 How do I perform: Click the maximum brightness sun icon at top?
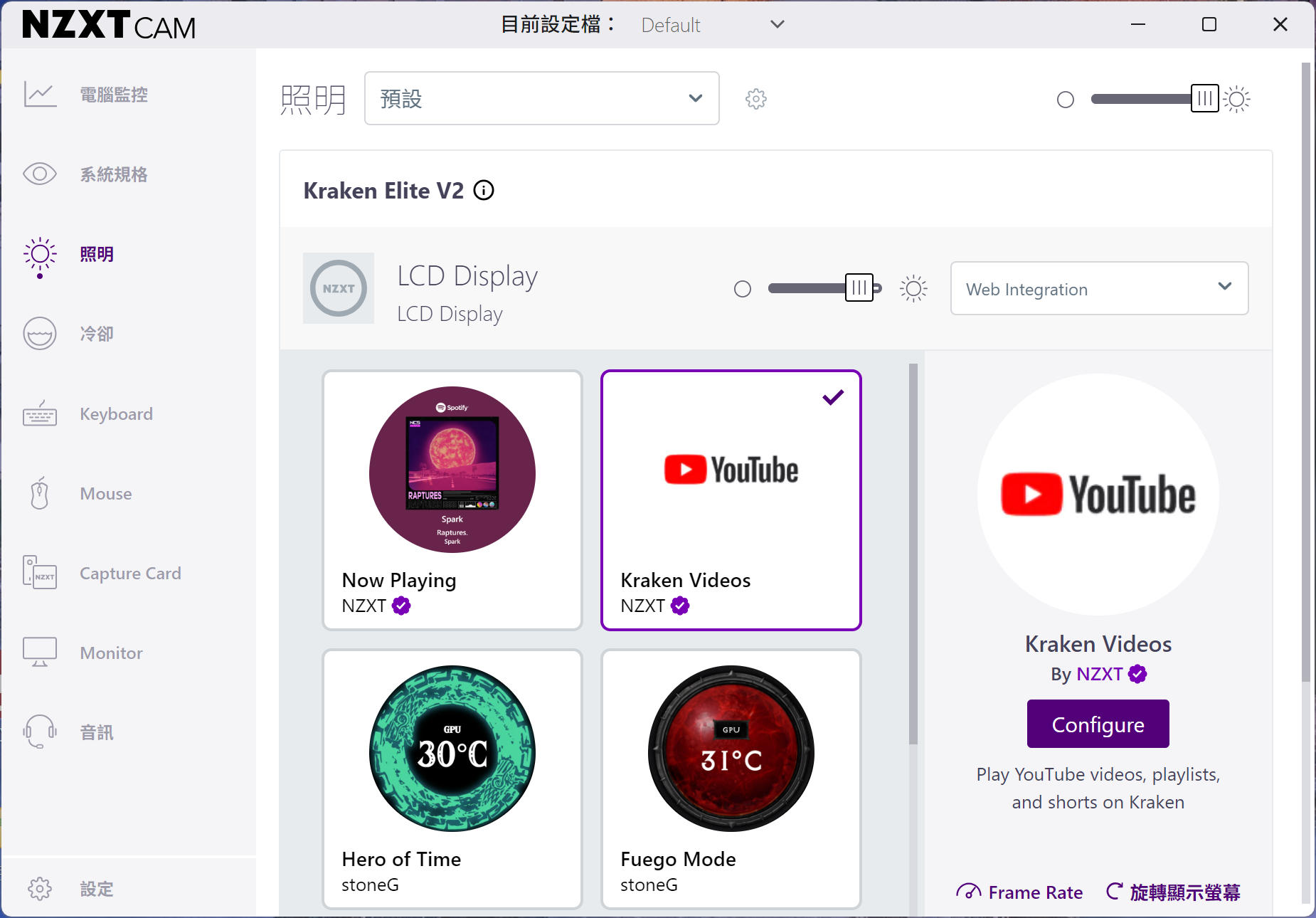pos(1237,99)
